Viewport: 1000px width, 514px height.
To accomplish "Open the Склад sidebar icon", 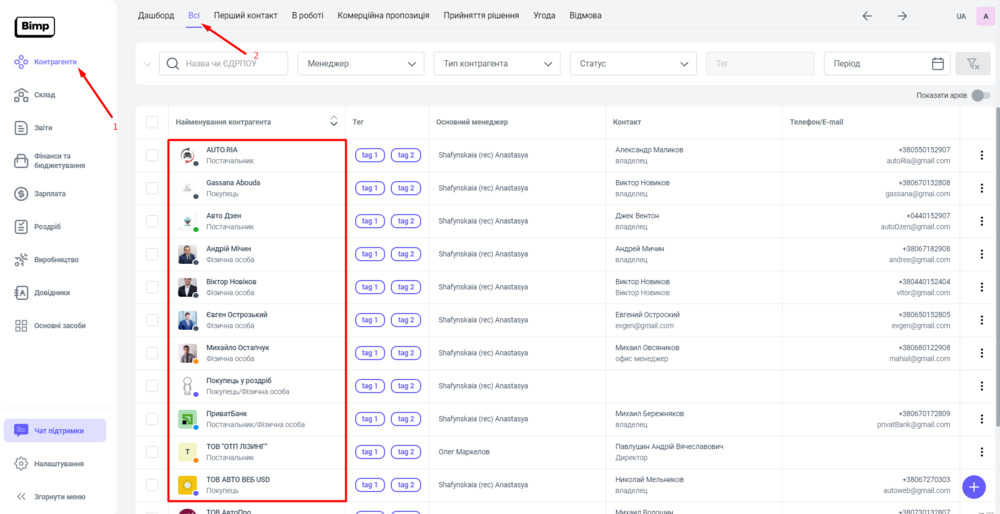I will tap(21, 95).
